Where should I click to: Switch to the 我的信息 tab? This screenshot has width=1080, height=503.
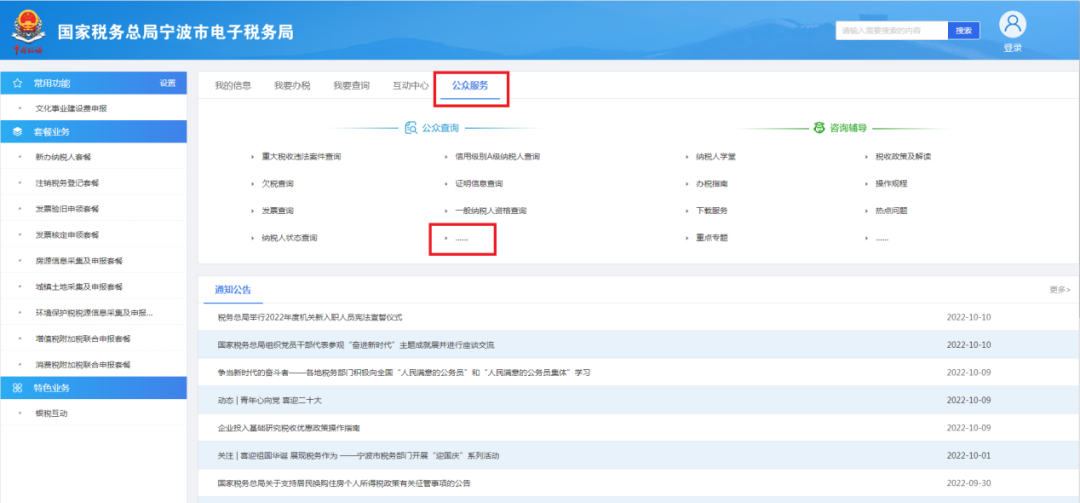click(232, 86)
